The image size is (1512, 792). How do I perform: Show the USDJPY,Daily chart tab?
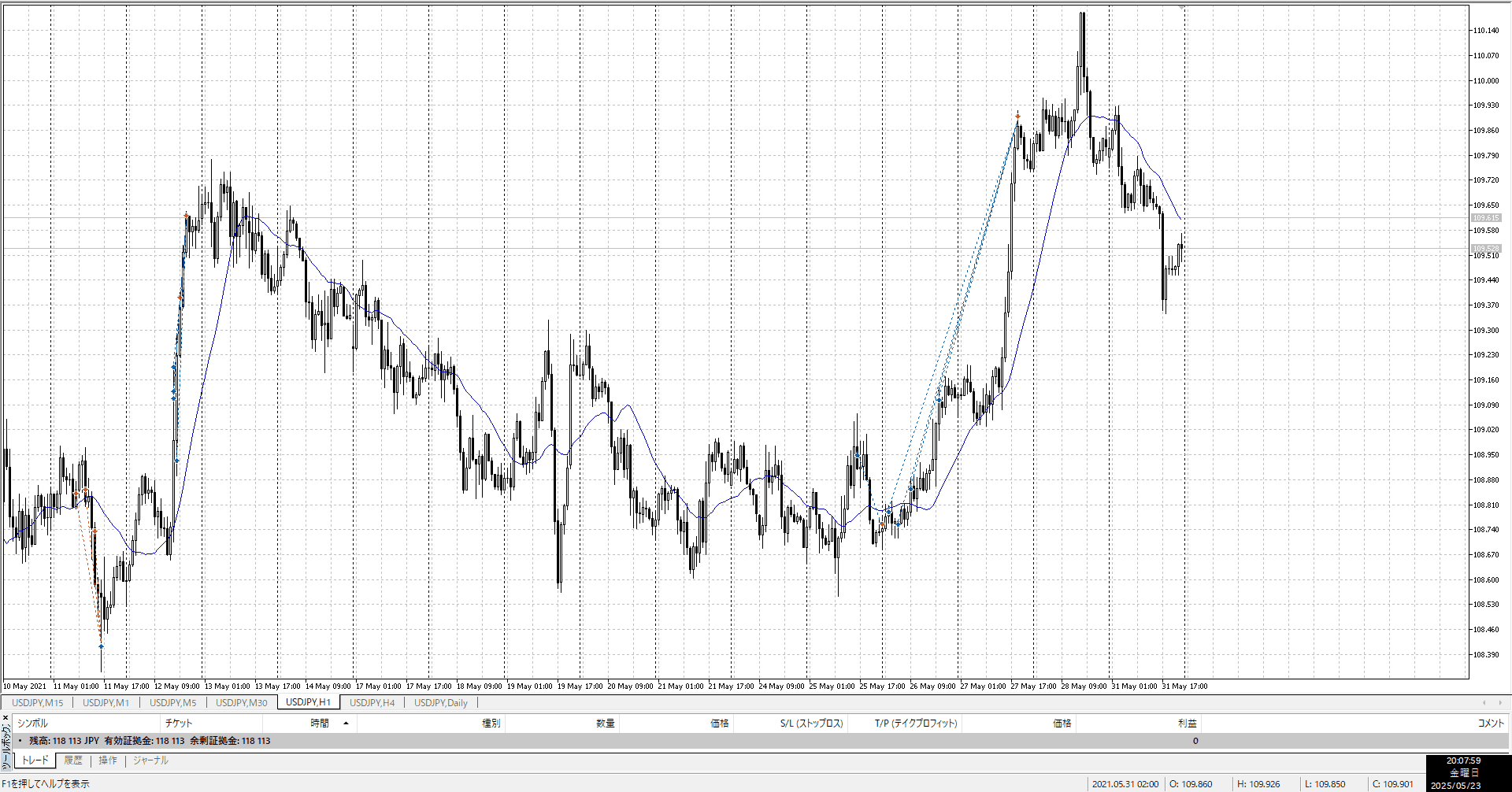[440, 702]
